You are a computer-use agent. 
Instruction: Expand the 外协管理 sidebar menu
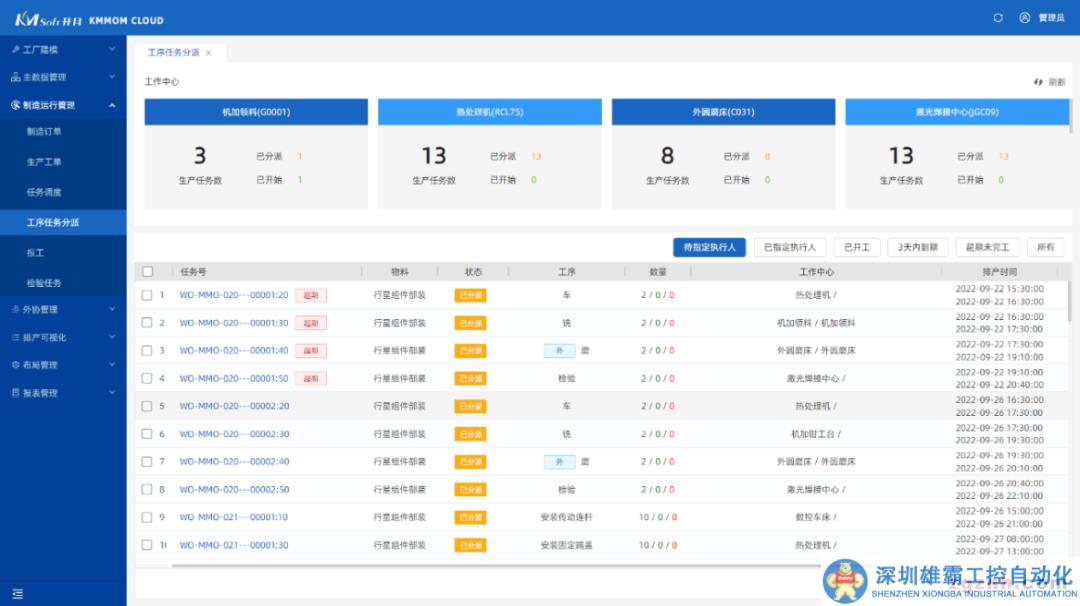pyautogui.click(x=111, y=310)
